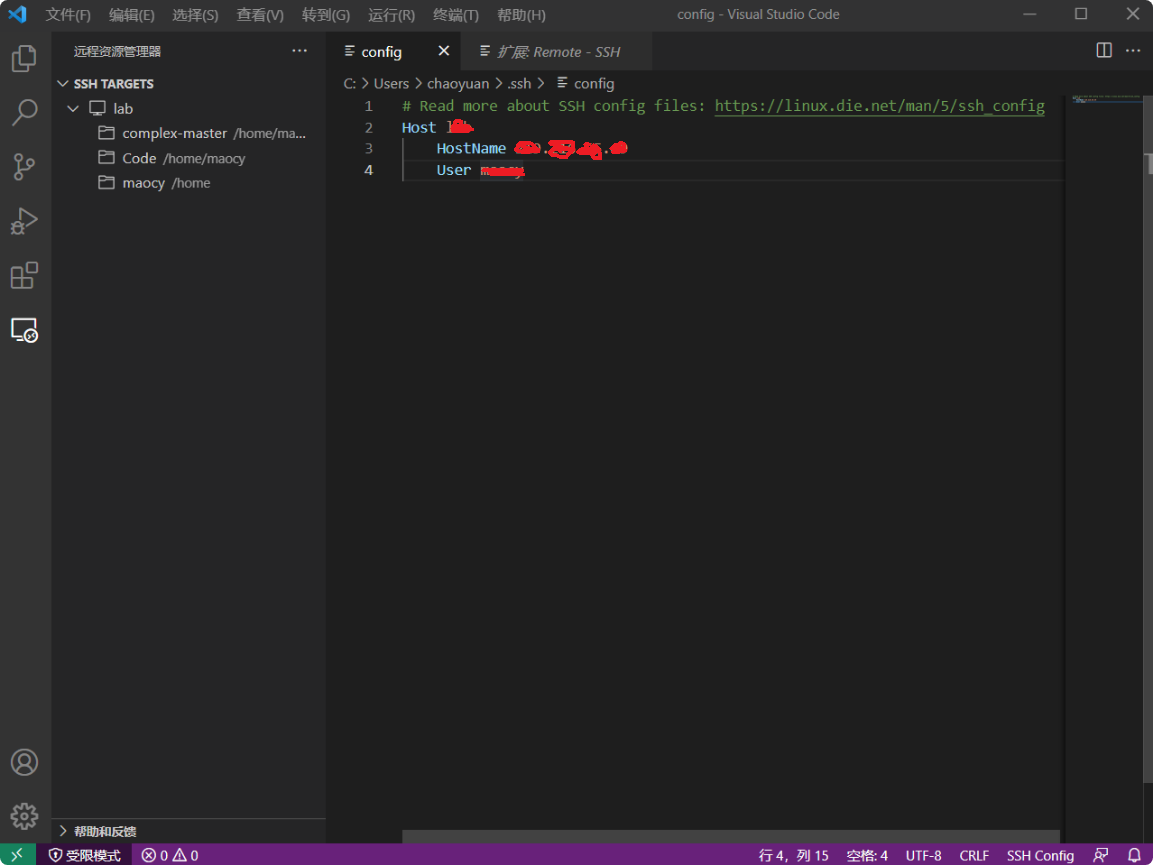Open the 运行(R) menu

coord(391,15)
